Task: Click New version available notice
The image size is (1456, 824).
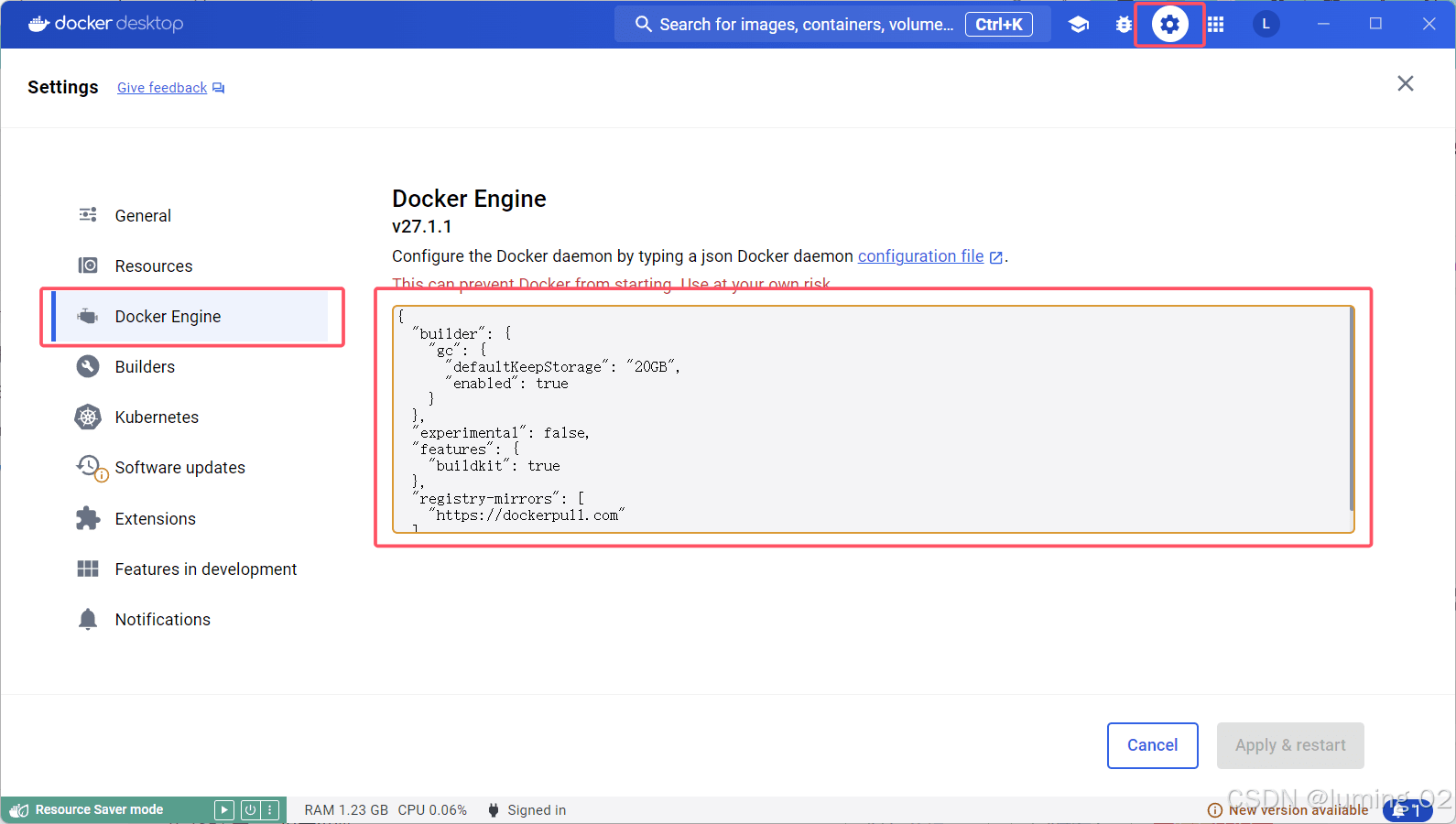Action: pyautogui.click(x=1288, y=810)
